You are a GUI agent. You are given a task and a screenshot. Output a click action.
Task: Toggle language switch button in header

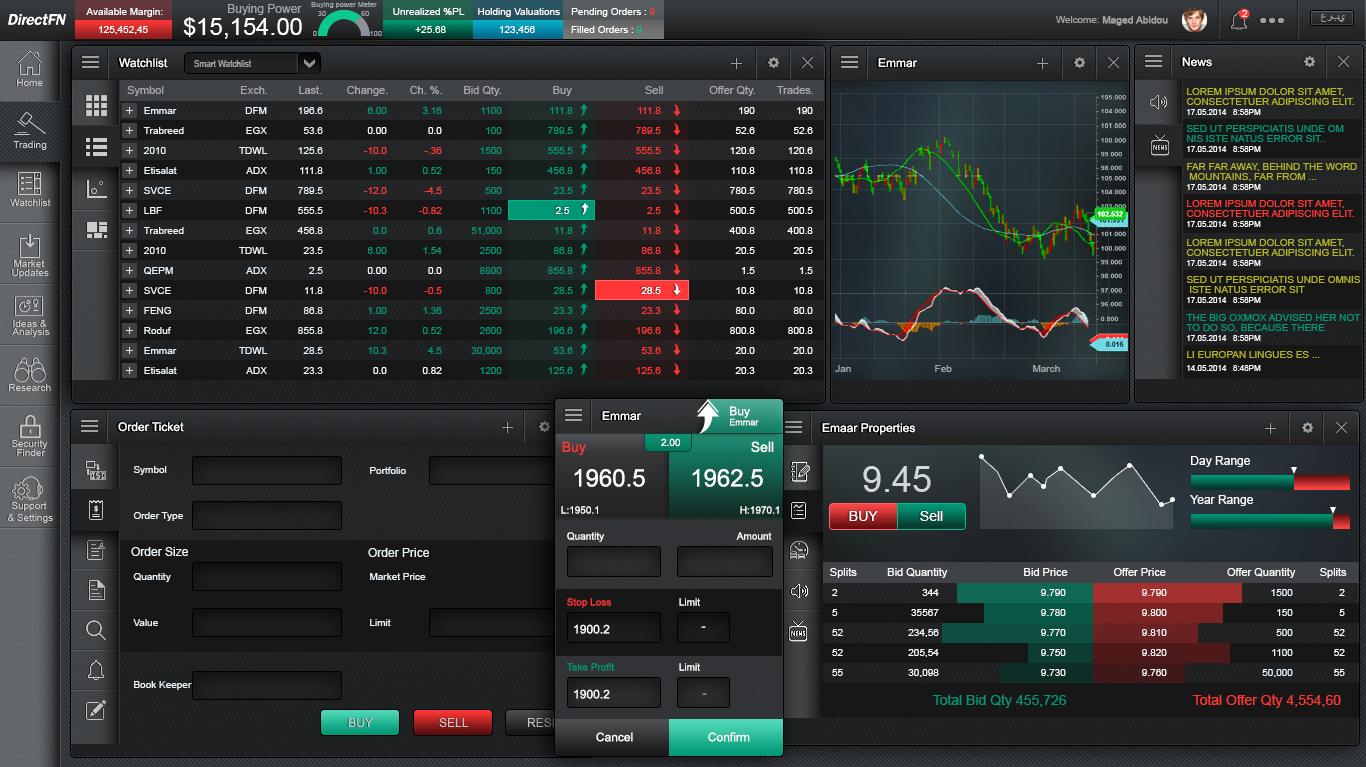coord(1331,19)
